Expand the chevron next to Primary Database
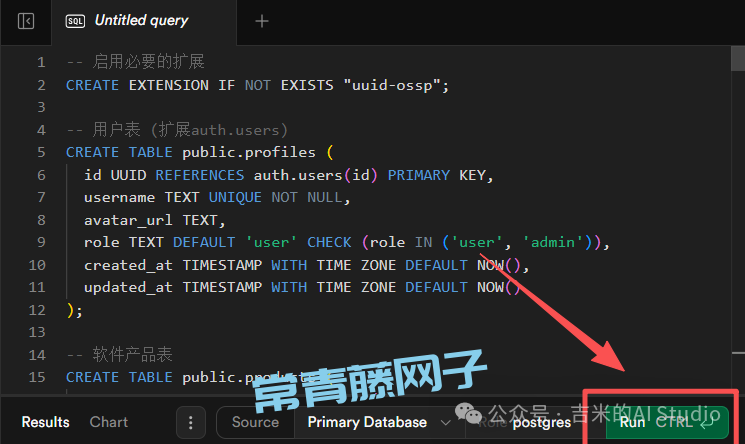Screen dimensions: 745x444 coord(445,422)
